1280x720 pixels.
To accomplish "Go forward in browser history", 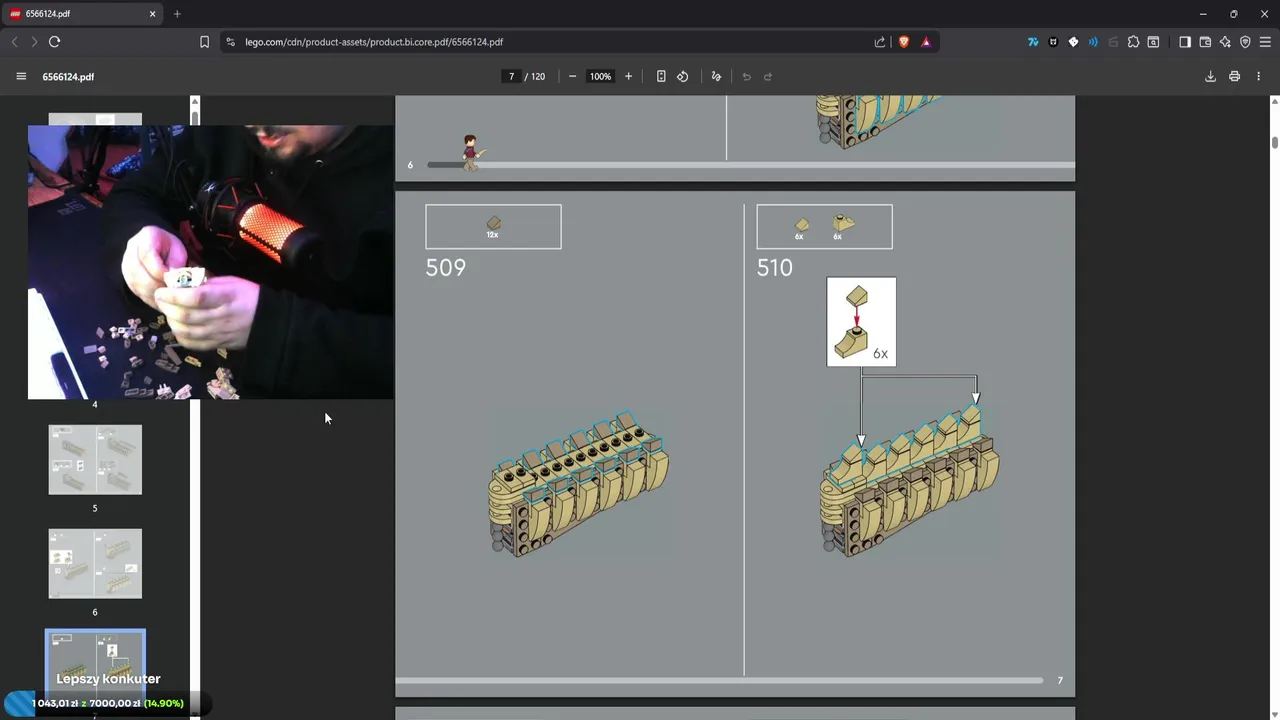I will pyautogui.click(x=34, y=42).
